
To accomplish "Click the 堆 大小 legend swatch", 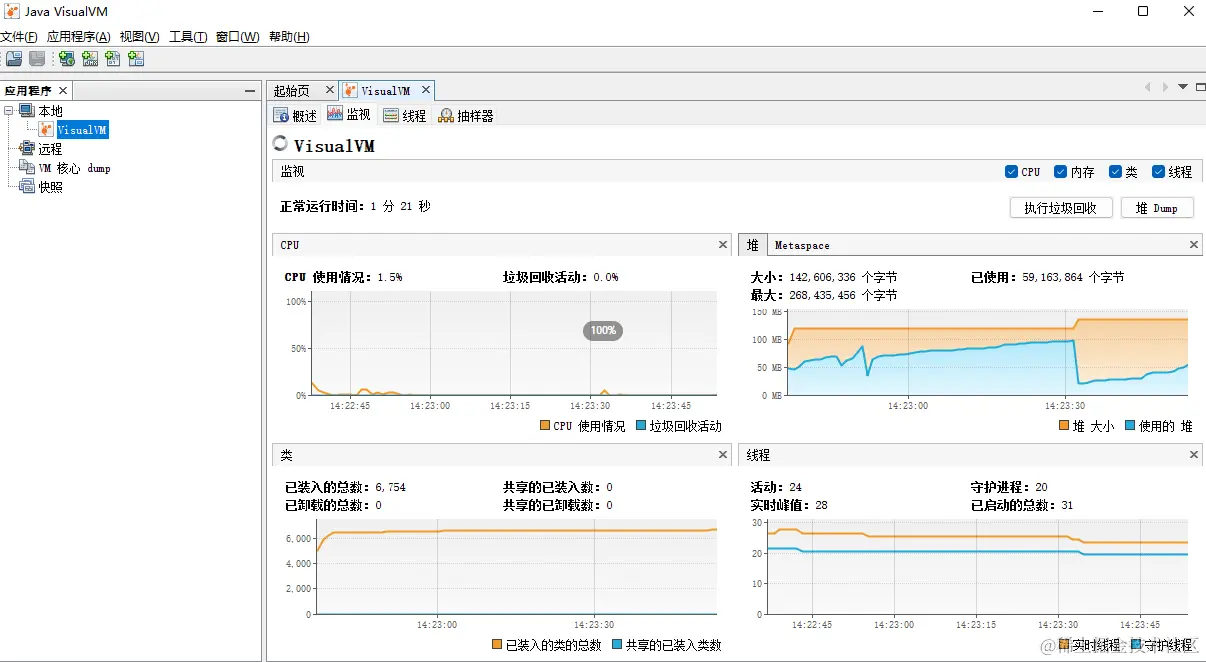I will click(x=1064, y=426).
